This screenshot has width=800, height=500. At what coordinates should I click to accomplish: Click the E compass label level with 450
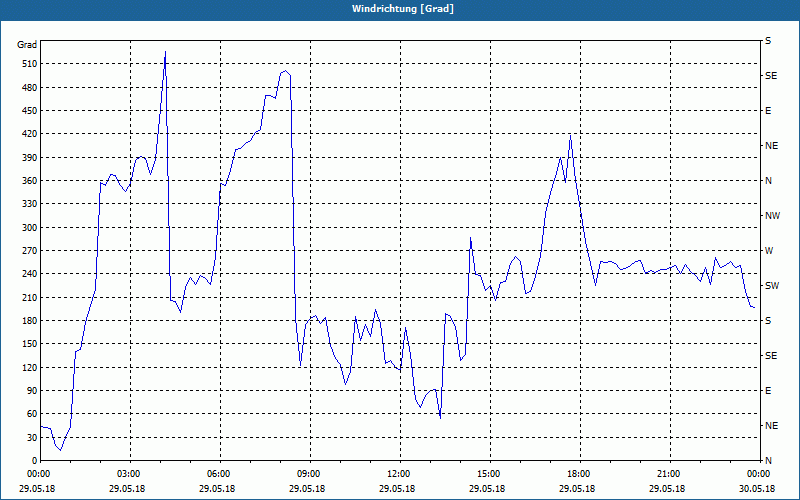pos(768,111)
